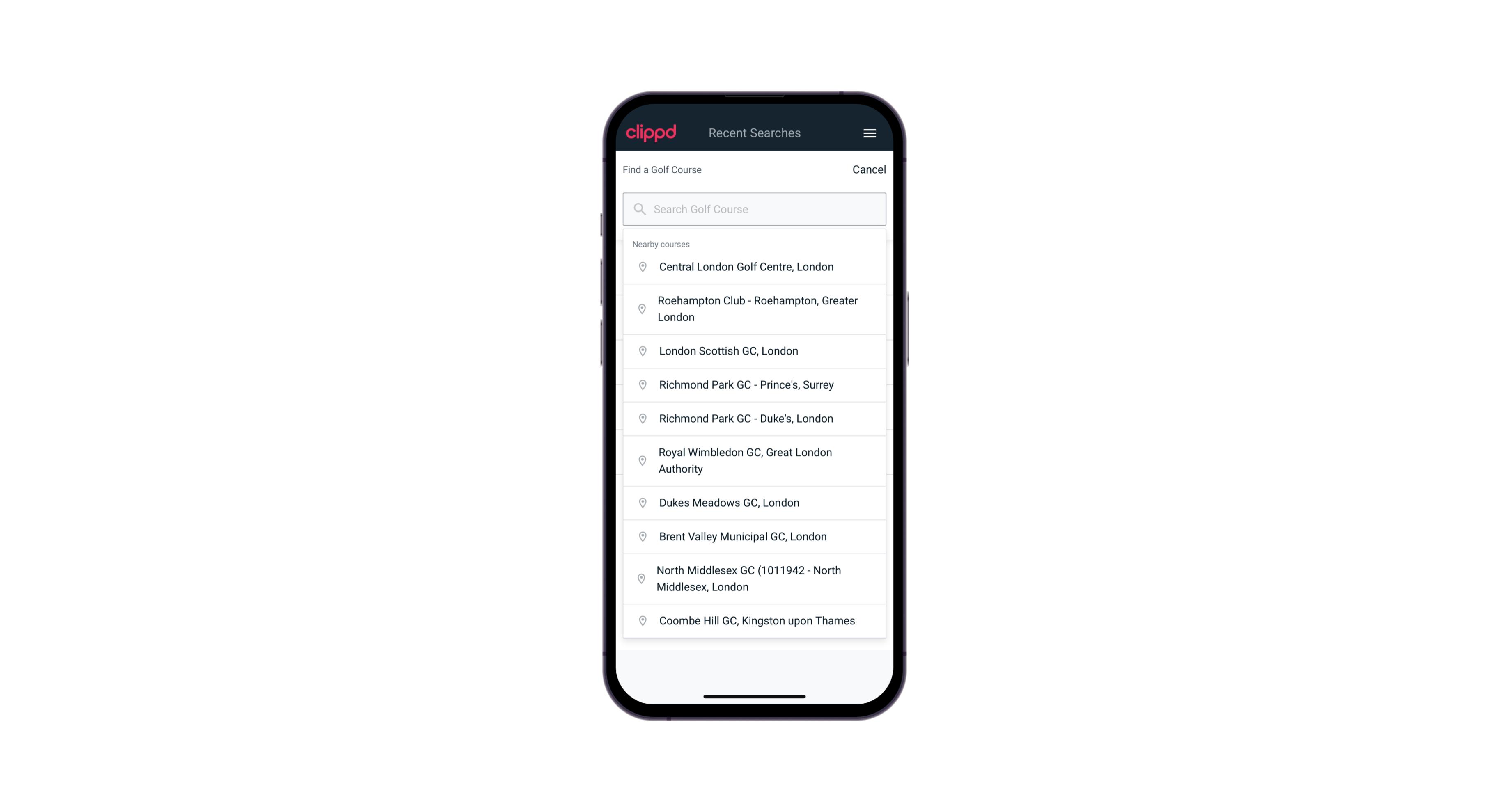This screenshot has height=812, width=1510.
Task: Select Richmond Park GC Duke's London
Action: click(x=754, y=418)
